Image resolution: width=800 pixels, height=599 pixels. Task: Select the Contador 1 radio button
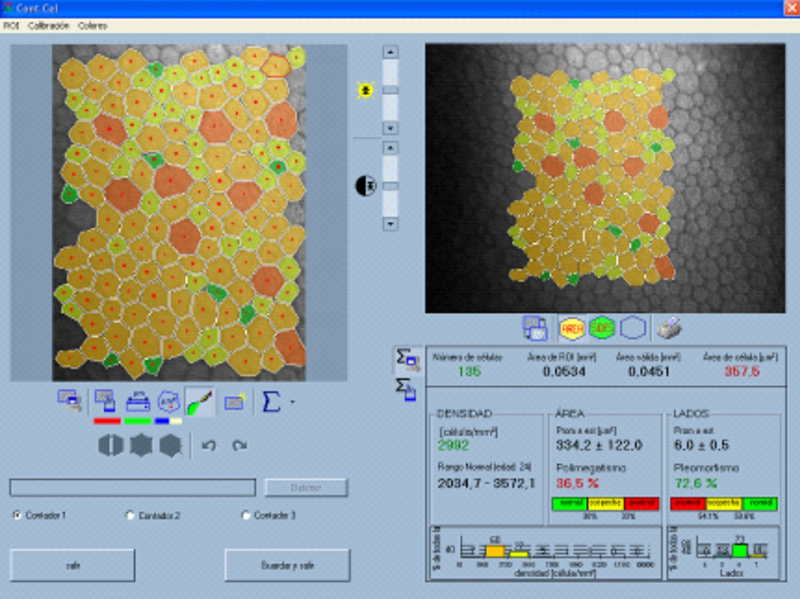[x=17, y=516]
